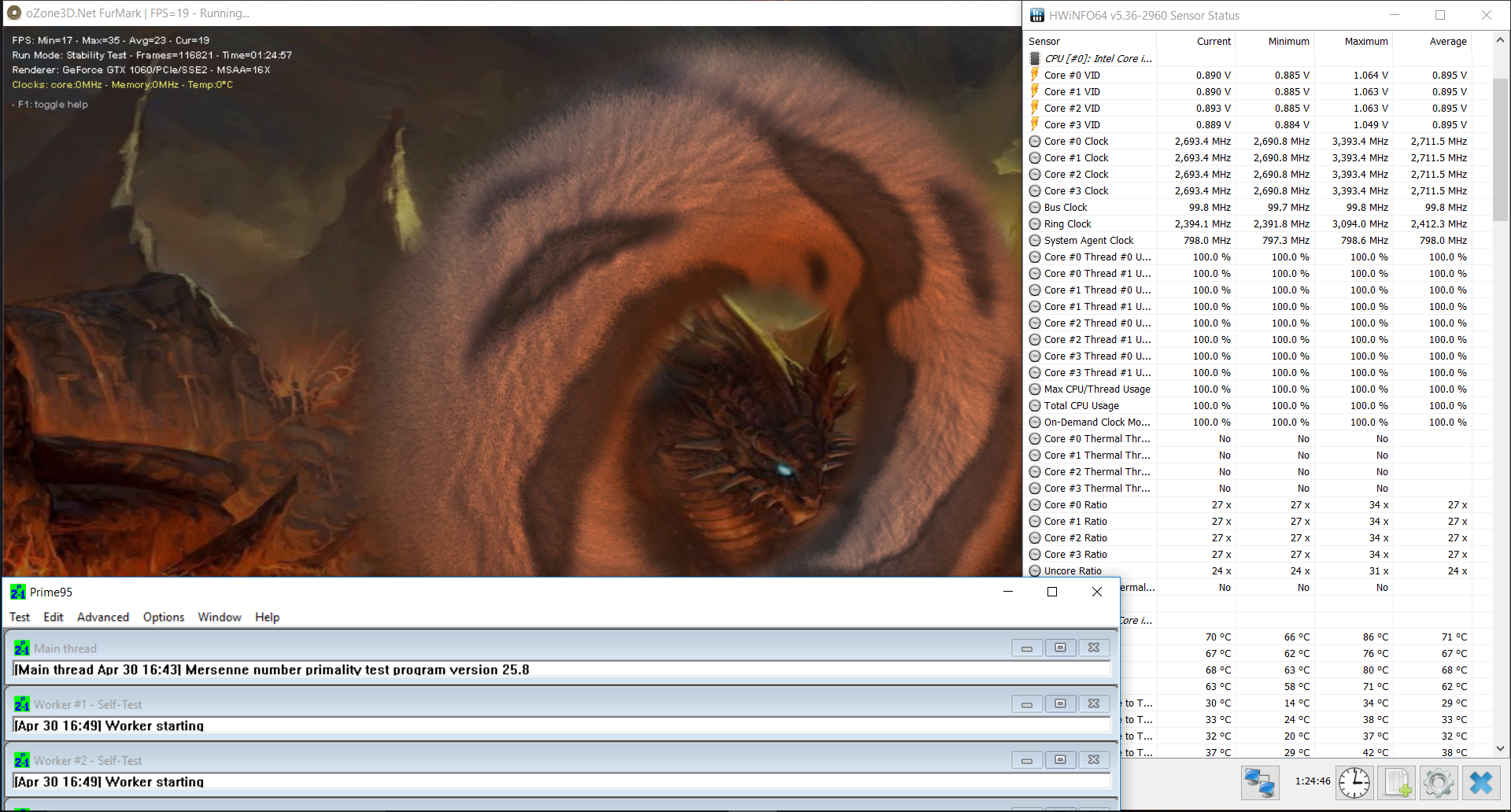Select the Core #1 Ratio sensor row
Viewport: 1511px width, 812px height.
tap(1258, 521)
